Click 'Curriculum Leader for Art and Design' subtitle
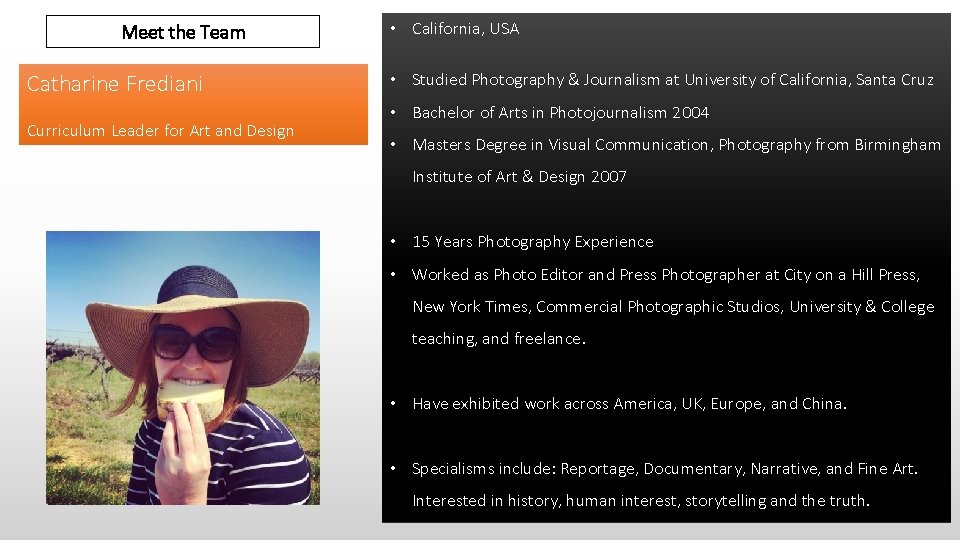Screen dimensions: 960x540 tap(160, 131)
